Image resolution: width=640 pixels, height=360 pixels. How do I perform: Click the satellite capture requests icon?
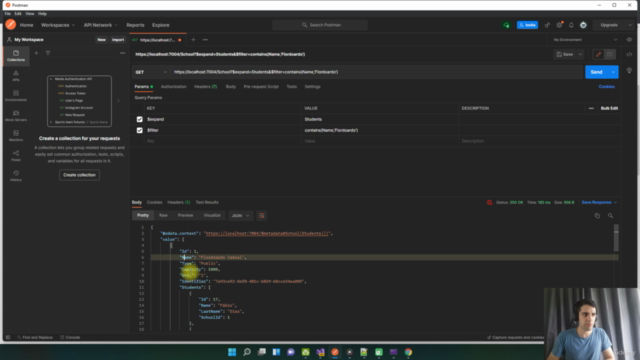coord(547,25)
